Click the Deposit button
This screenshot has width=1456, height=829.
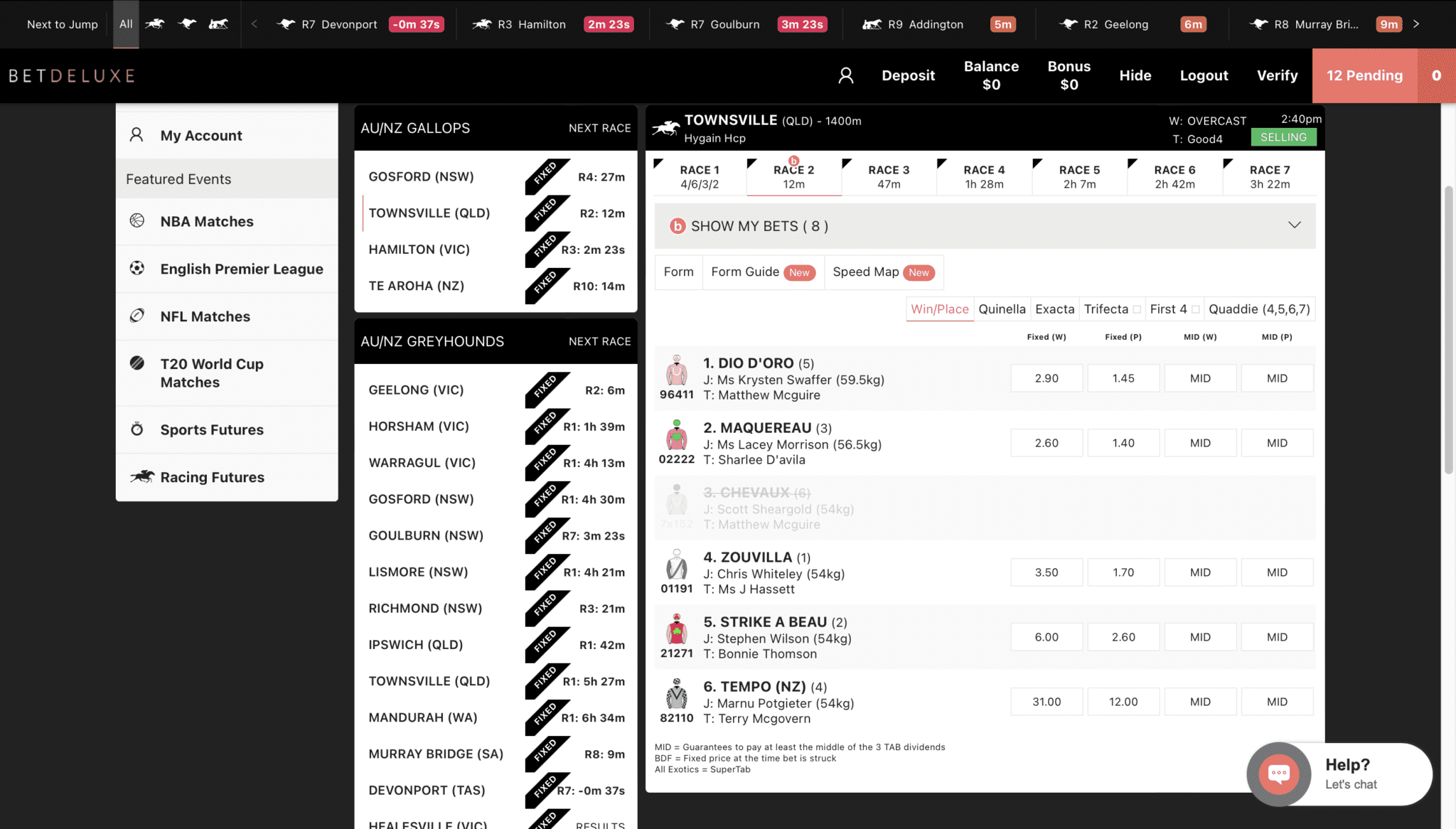[908, 75]
